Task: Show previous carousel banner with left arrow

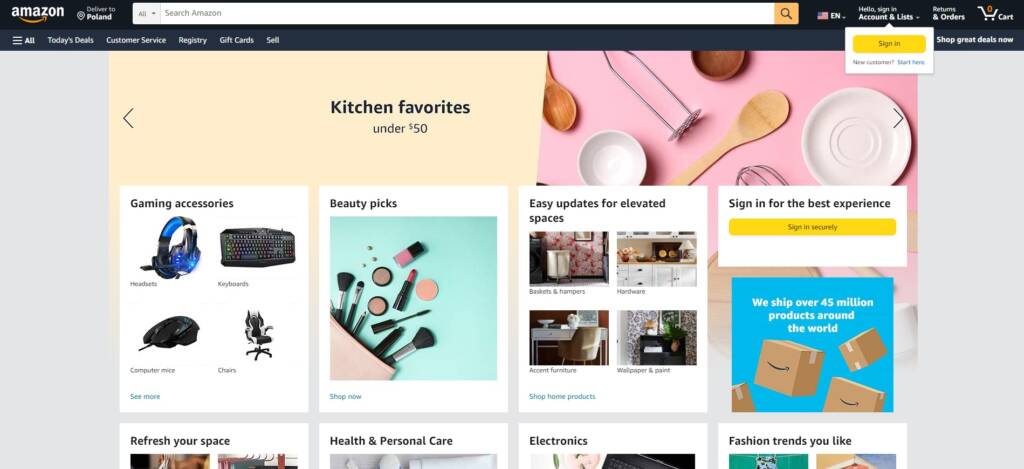Action: (128, 118)
